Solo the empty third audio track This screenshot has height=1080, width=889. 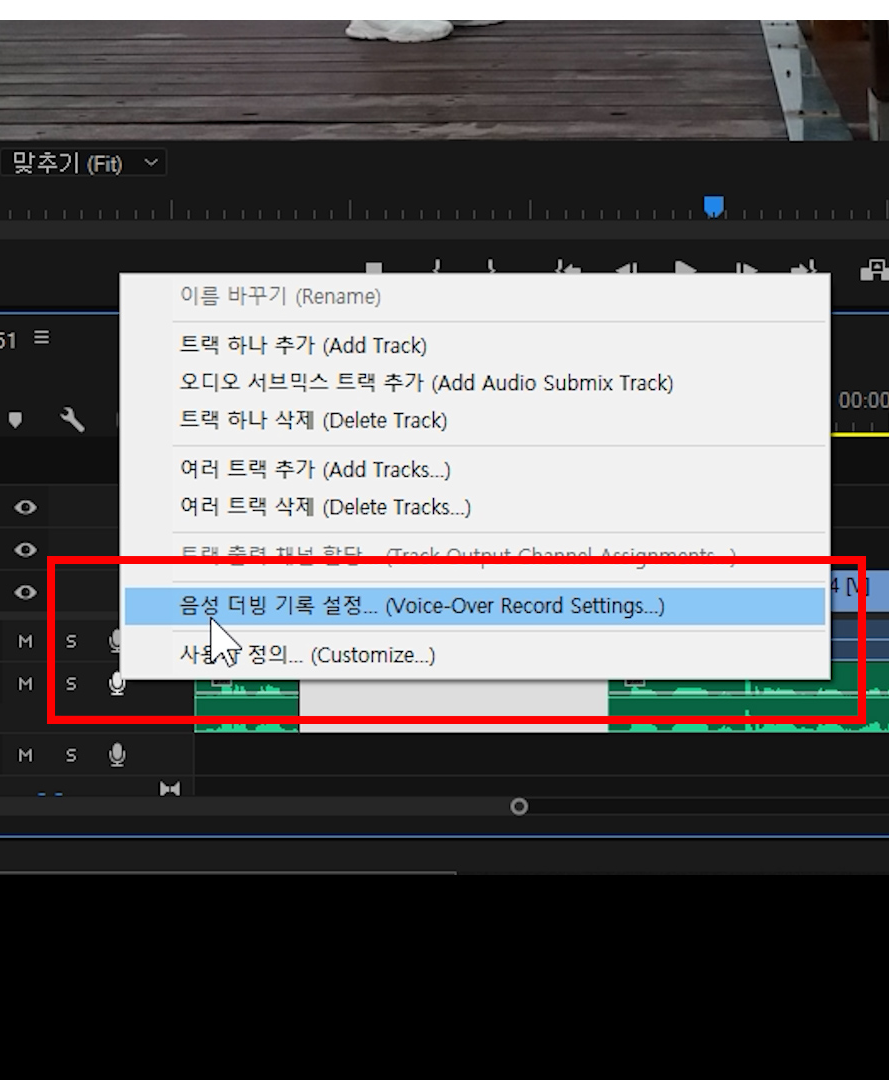point(71,756)
